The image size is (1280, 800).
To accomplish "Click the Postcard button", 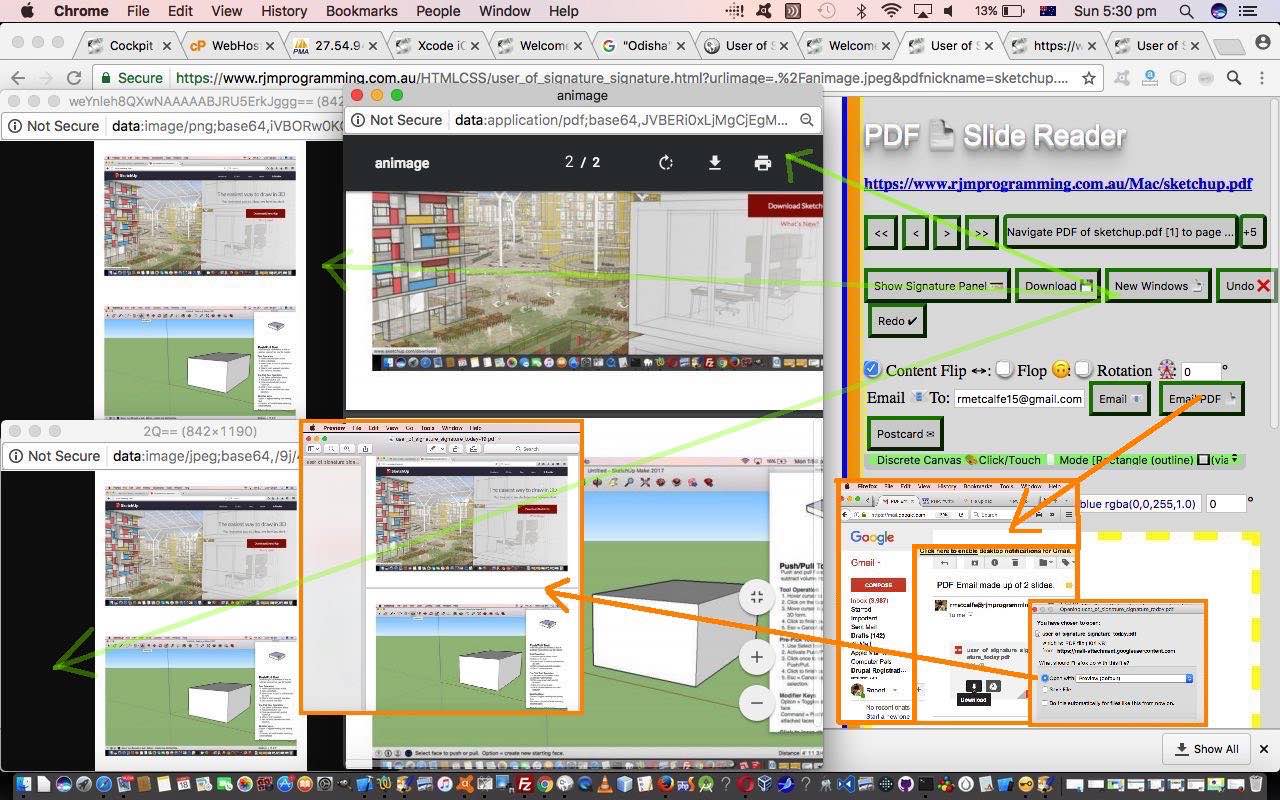I will click(905, 434).
